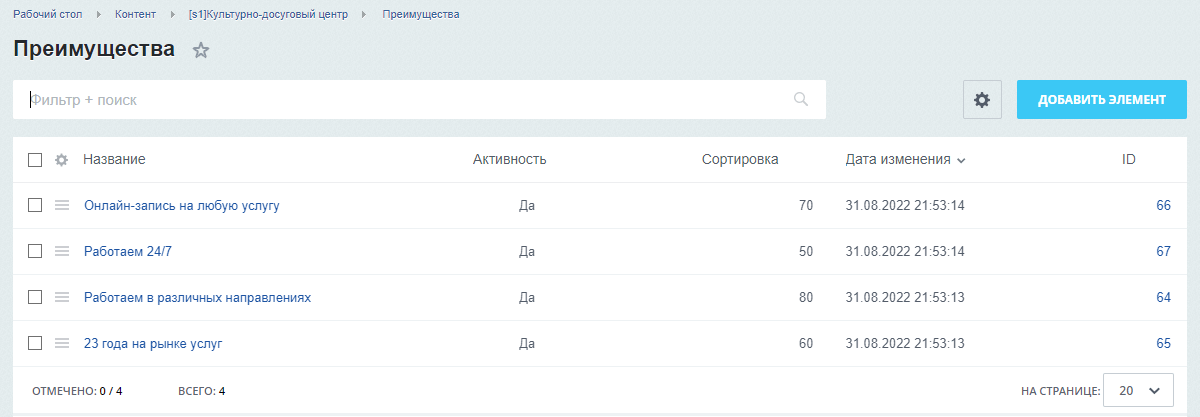Check the row Работаем 24/7
This screenshot has height=417, width=1200.
click(35, 251)
